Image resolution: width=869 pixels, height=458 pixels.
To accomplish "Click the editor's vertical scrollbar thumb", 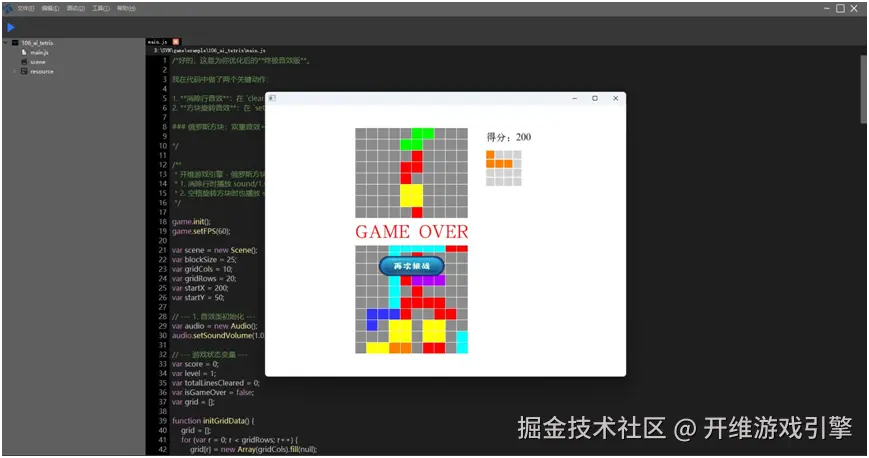I will click(x=863, y=89).
